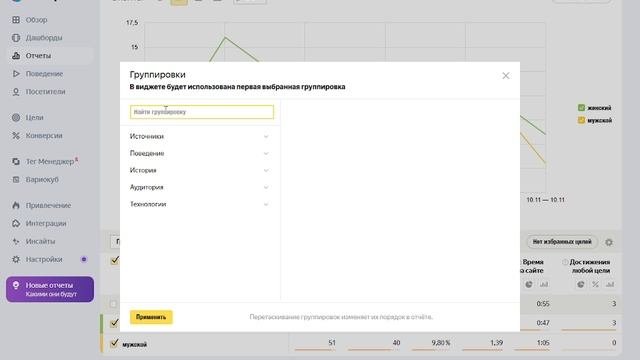
Task: Open Настройки gear icon in sidebar
Action: click(16, 259)
